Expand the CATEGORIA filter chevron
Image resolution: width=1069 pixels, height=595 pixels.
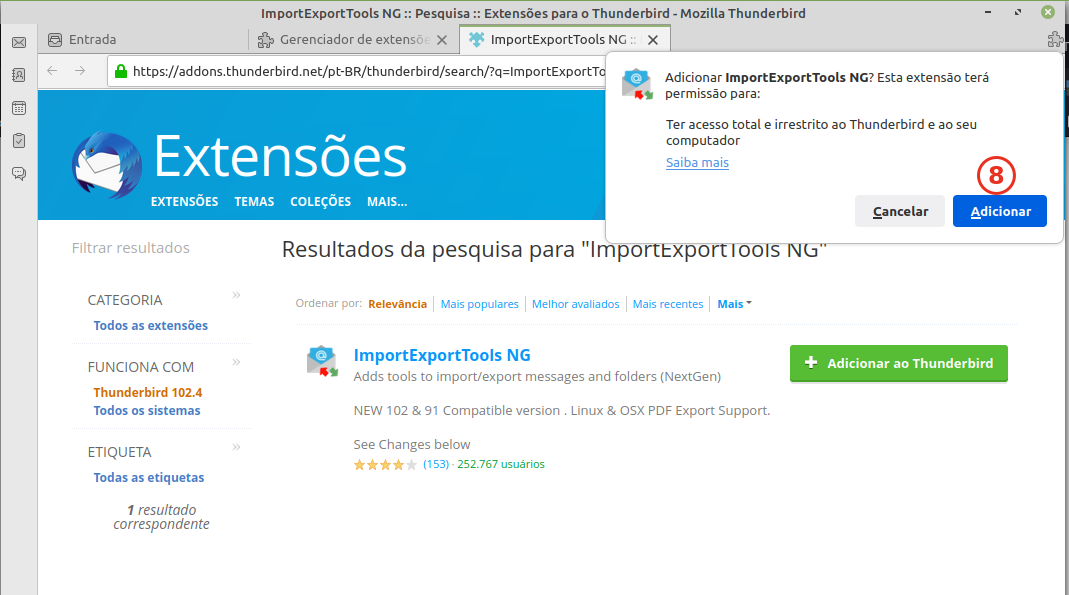(x=237, y=295)
